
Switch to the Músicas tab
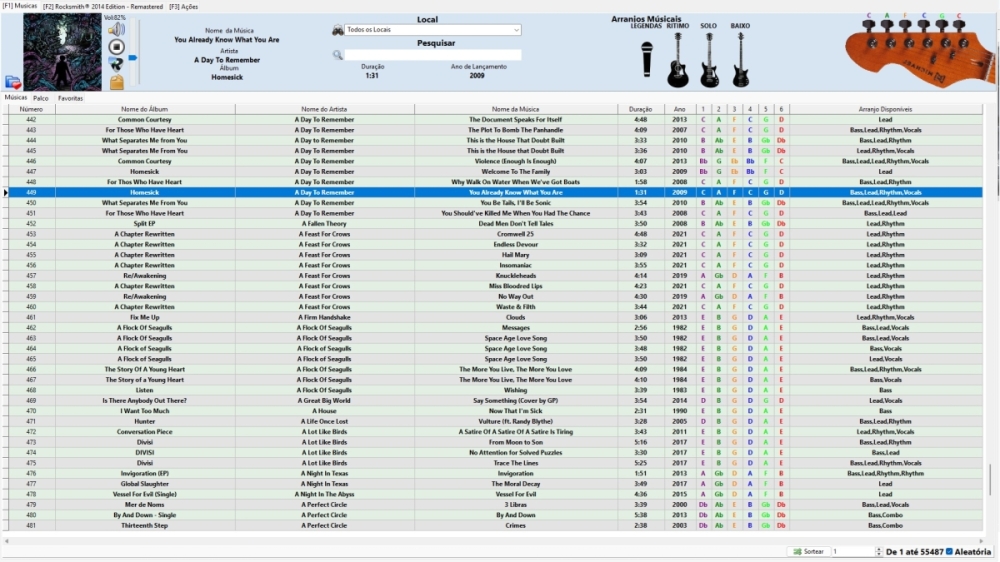(x=16, y=98)
